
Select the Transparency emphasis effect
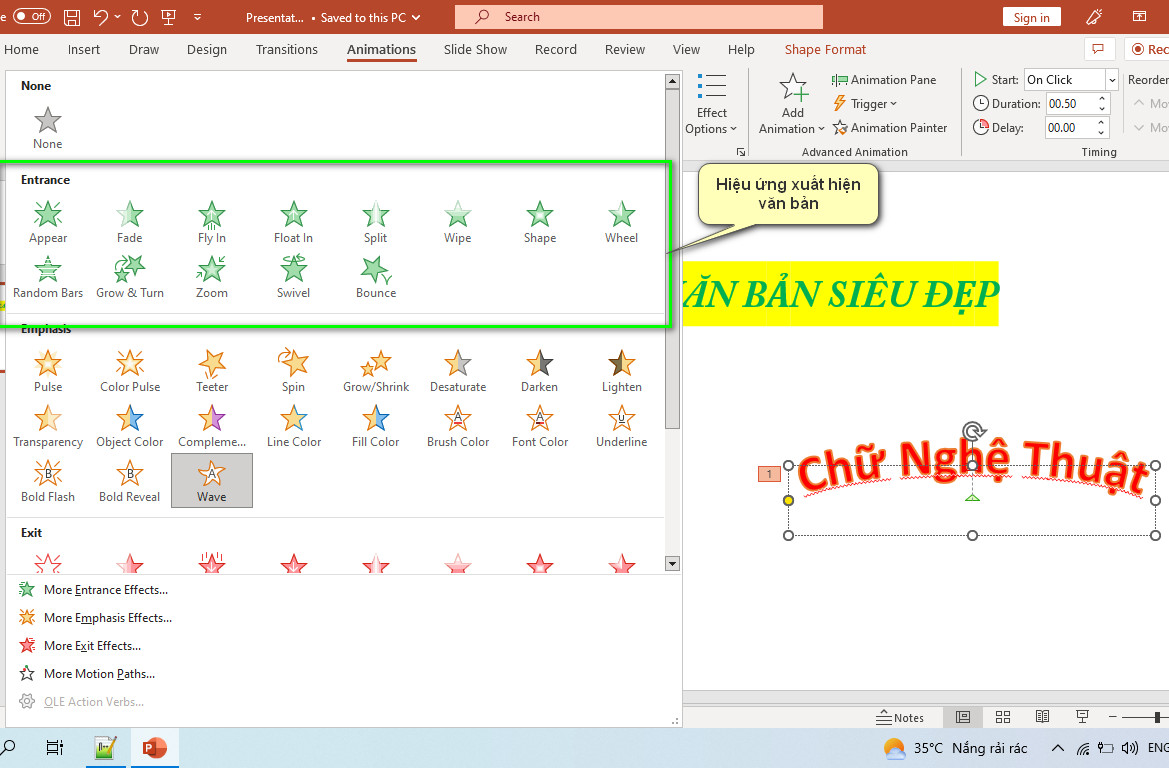click(x=48, y=427)
